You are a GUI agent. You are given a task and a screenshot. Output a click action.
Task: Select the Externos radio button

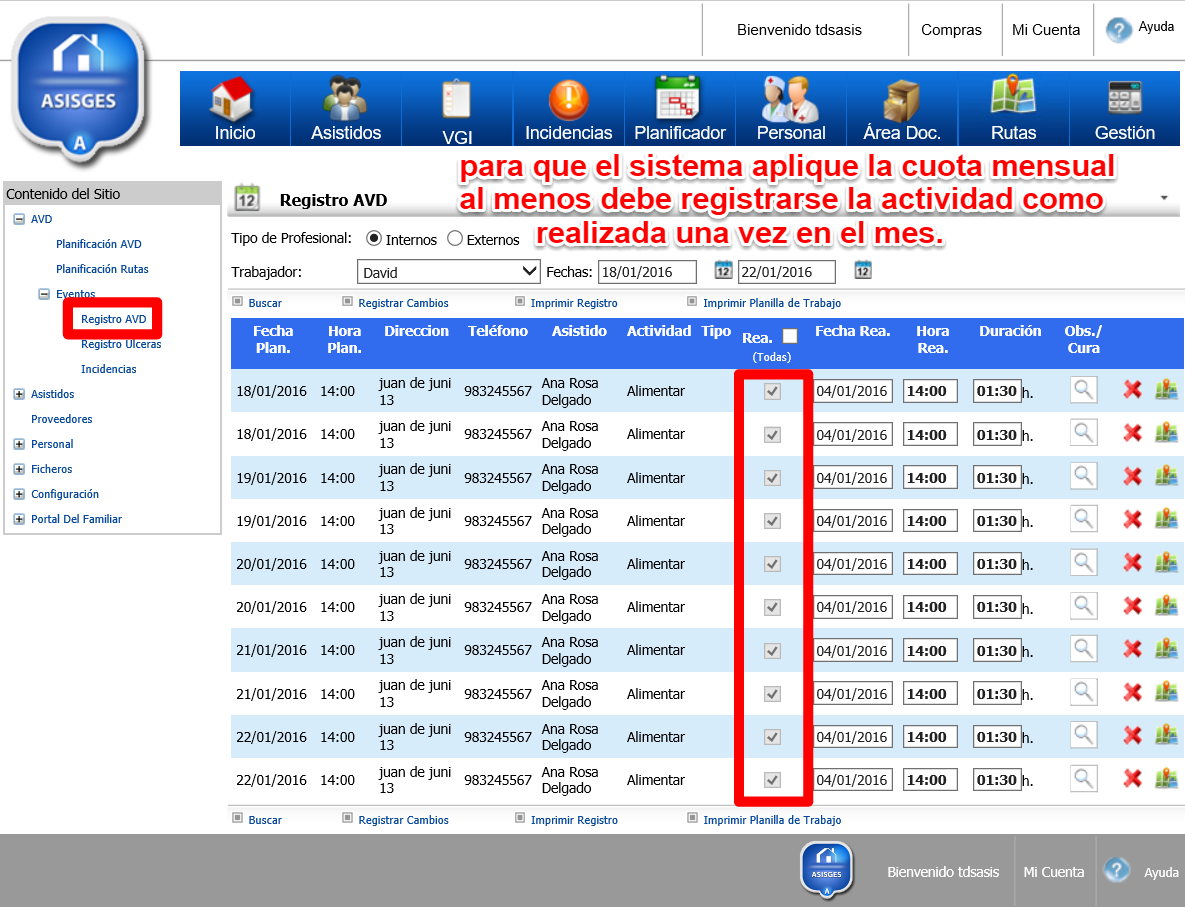point(455,239)
